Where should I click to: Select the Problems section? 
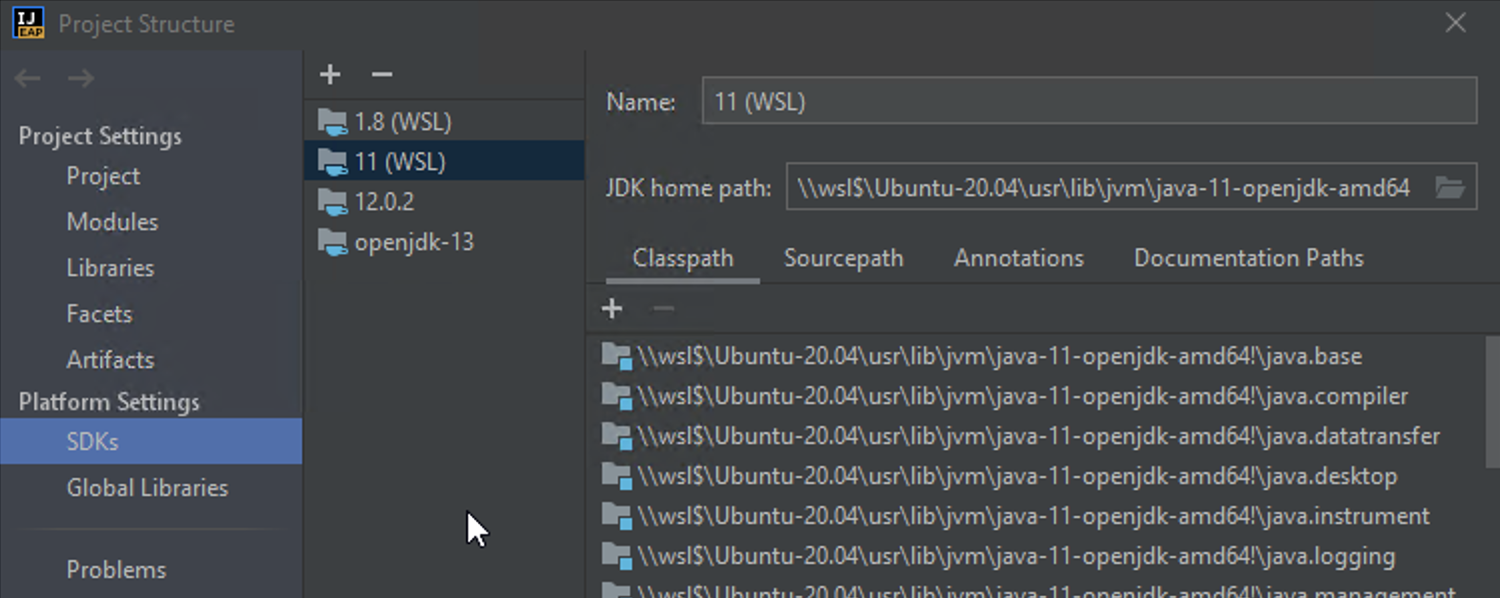coord(116,569)
